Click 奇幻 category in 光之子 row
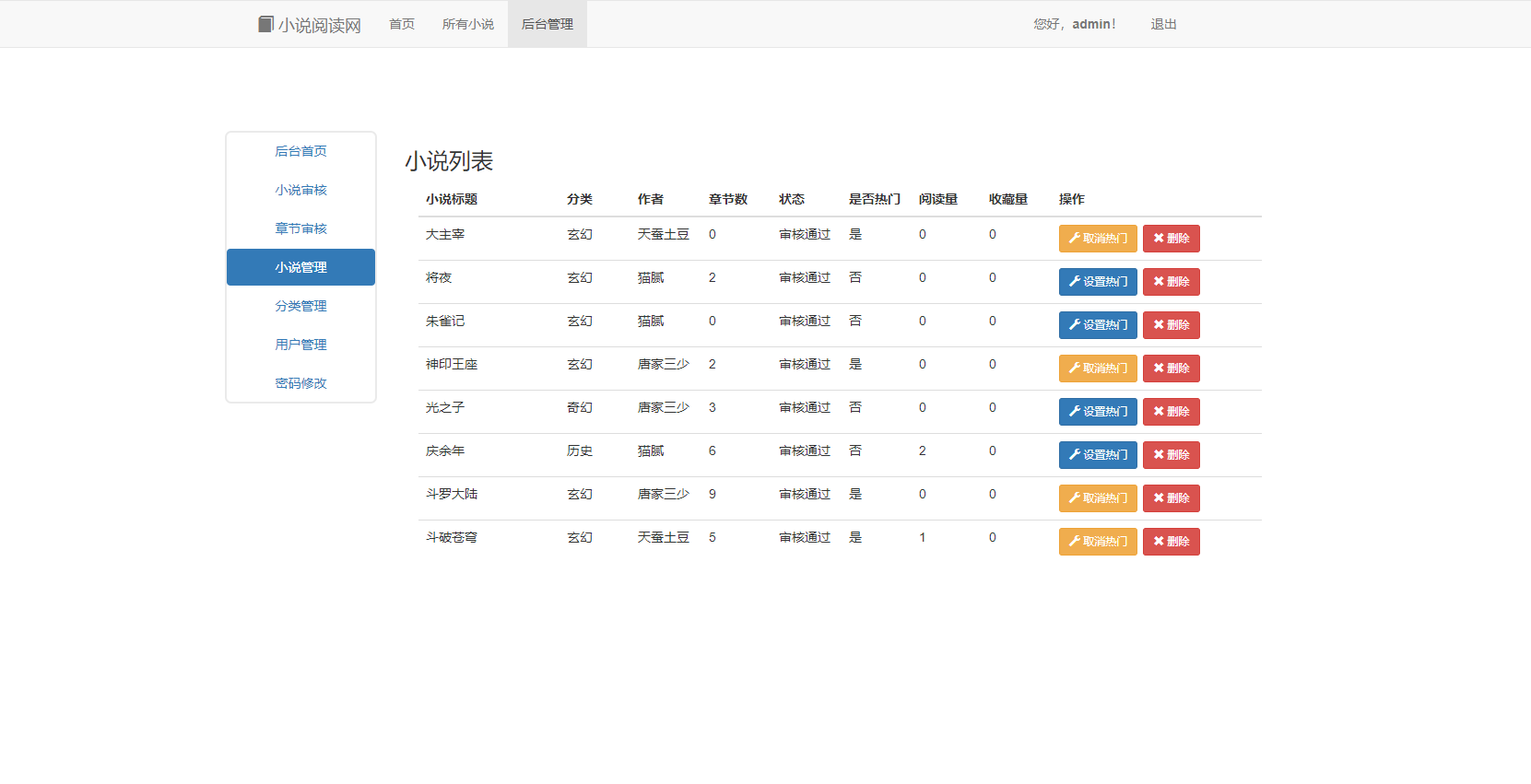The height and width of the screenshot is (784, 1531). tap(580, 408)
